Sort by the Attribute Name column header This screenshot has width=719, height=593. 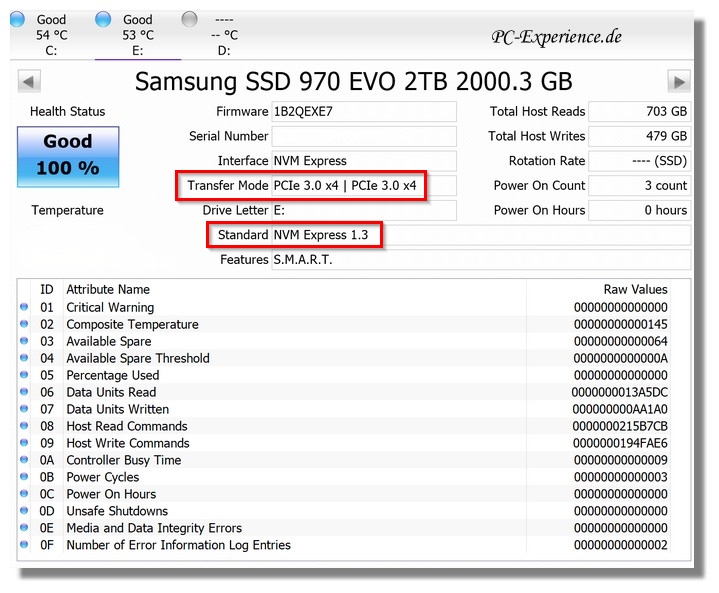coord(108,289)
